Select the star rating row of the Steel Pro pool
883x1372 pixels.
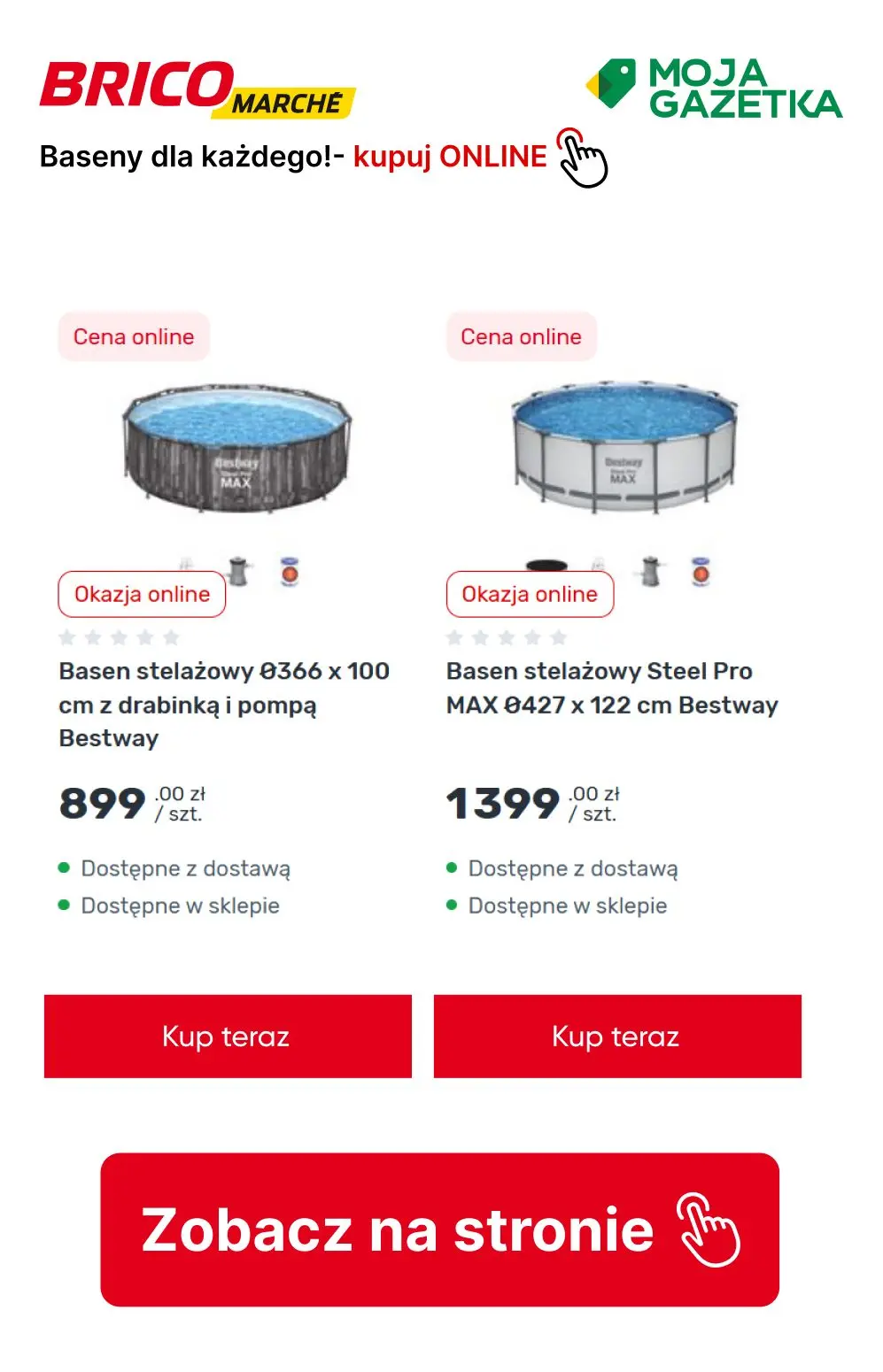[506, 636]
